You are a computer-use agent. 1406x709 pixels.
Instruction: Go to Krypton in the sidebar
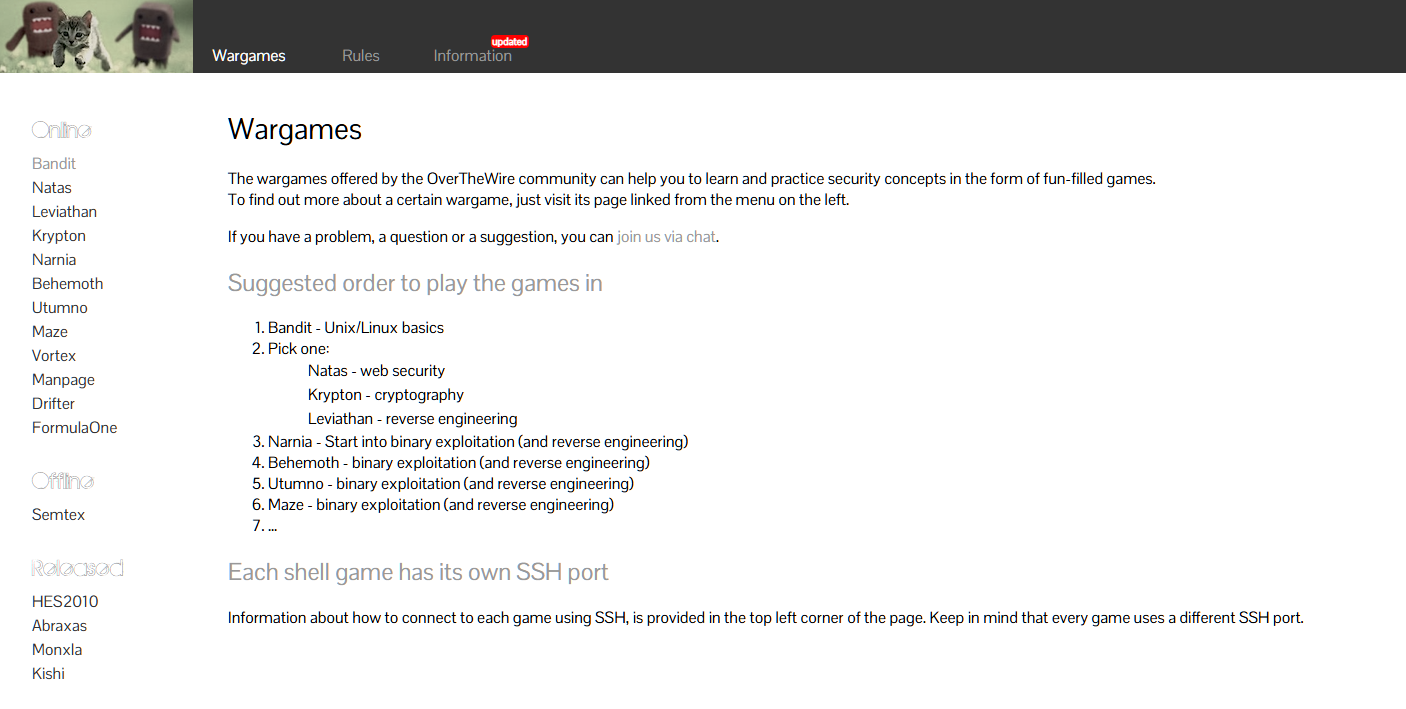pyautogui.click(x=59, y=236)
